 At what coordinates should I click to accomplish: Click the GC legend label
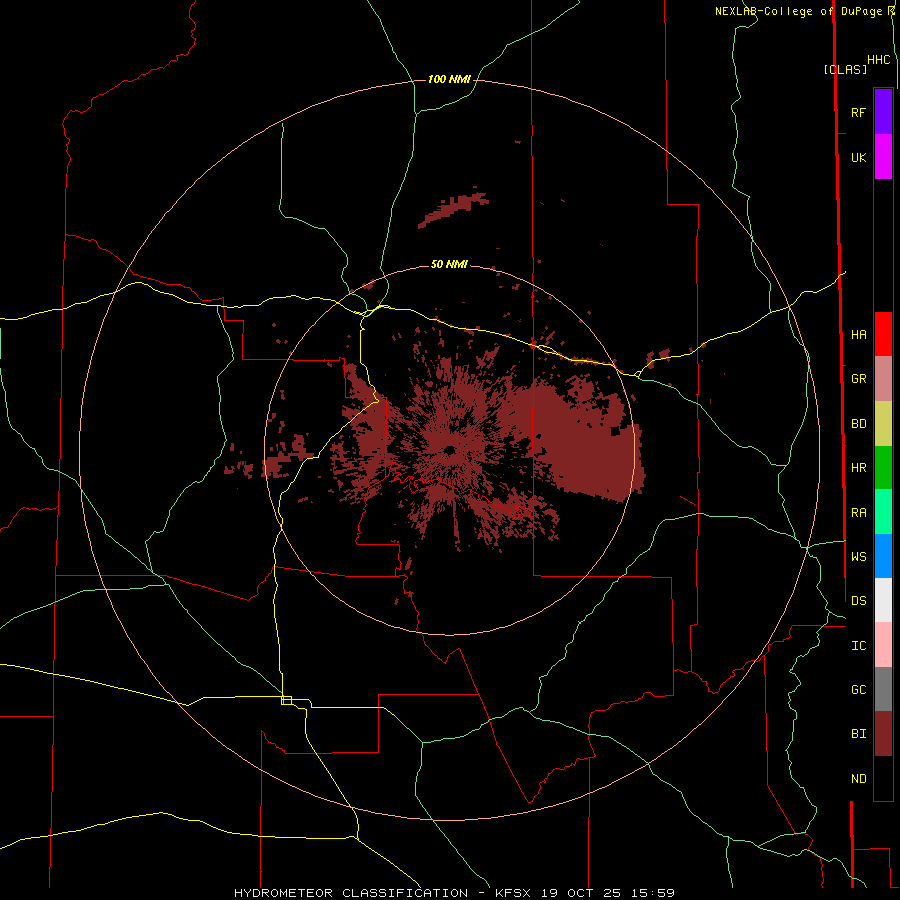pos(859,690)
